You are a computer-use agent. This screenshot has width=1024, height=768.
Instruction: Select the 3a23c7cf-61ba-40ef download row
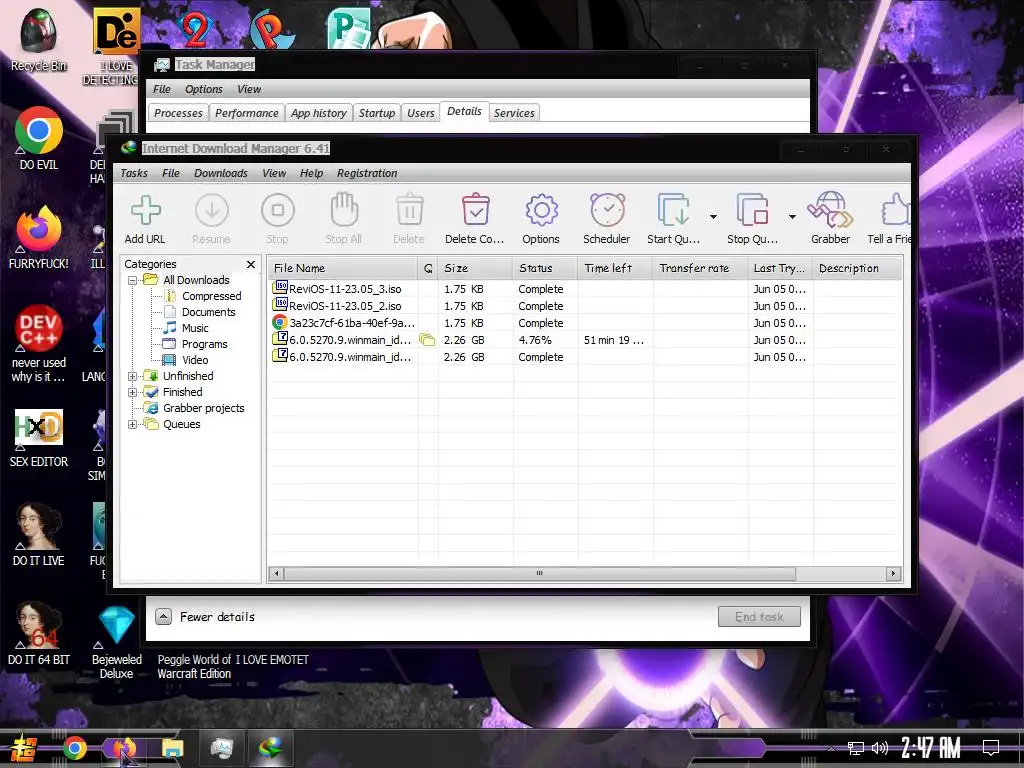click(585, 323)
